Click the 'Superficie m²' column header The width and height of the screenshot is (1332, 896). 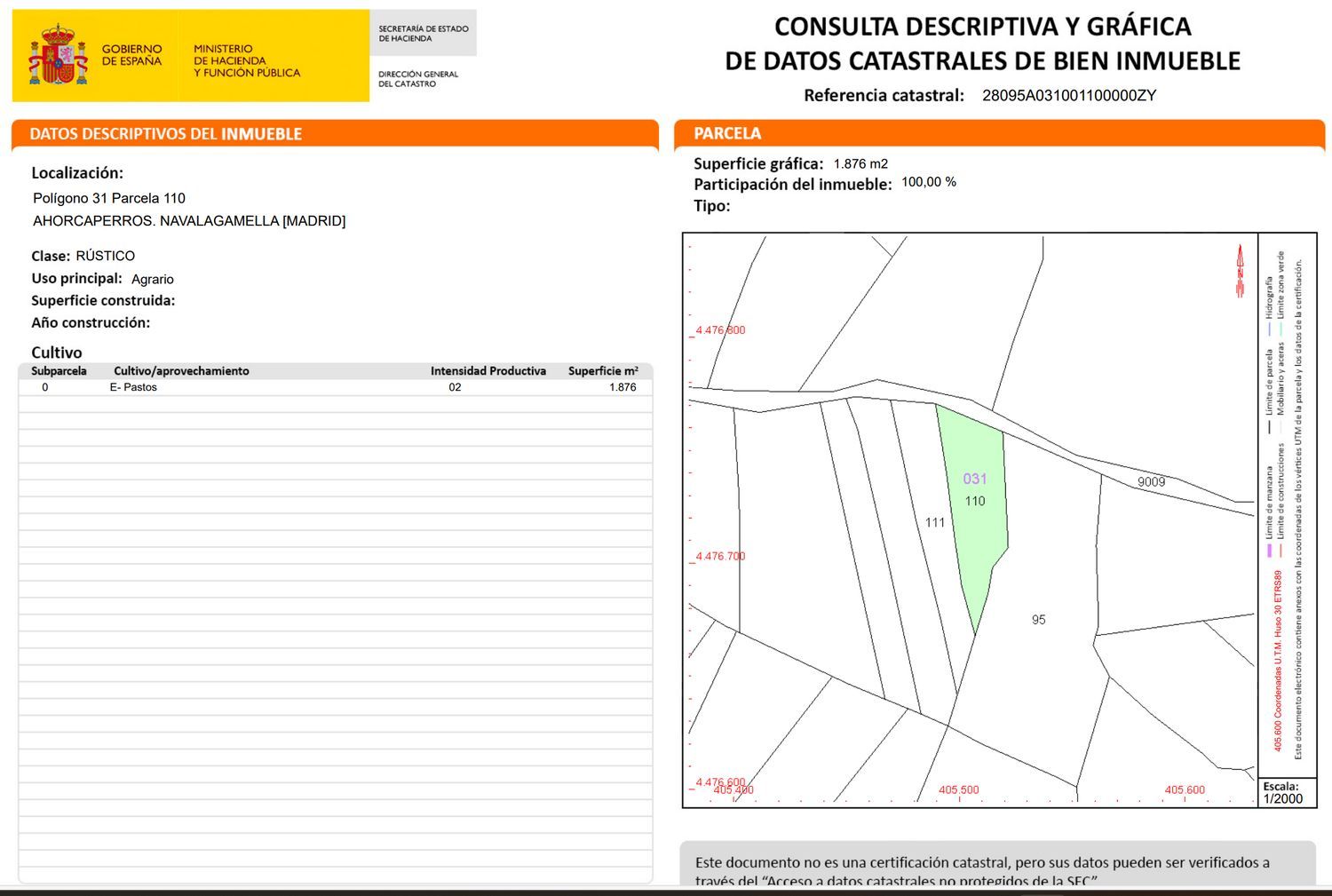(x=603, y=371)
